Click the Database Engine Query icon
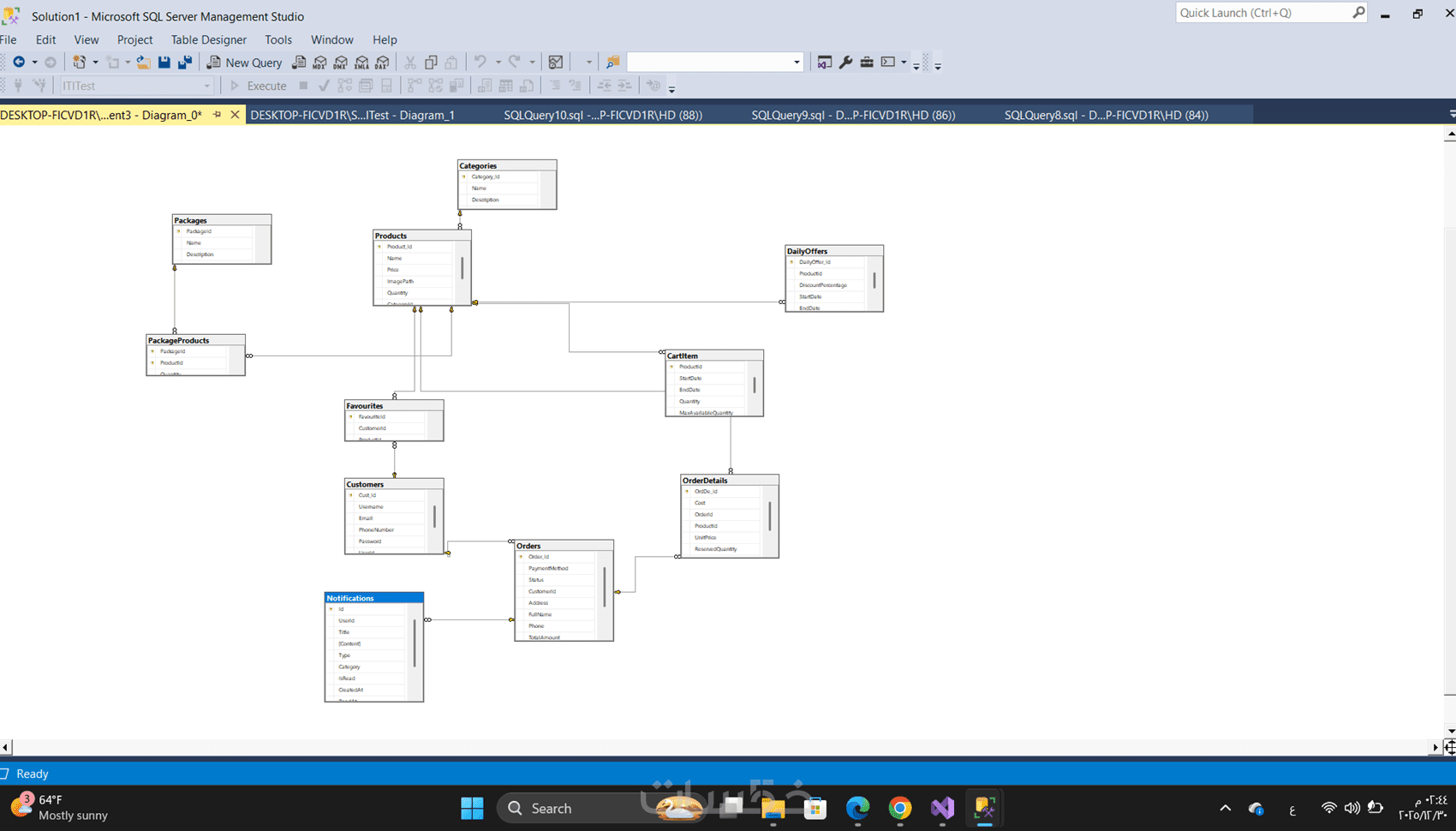Image resolution: width=1456 pixels, height=831 pixels. (x=299, y=62)
